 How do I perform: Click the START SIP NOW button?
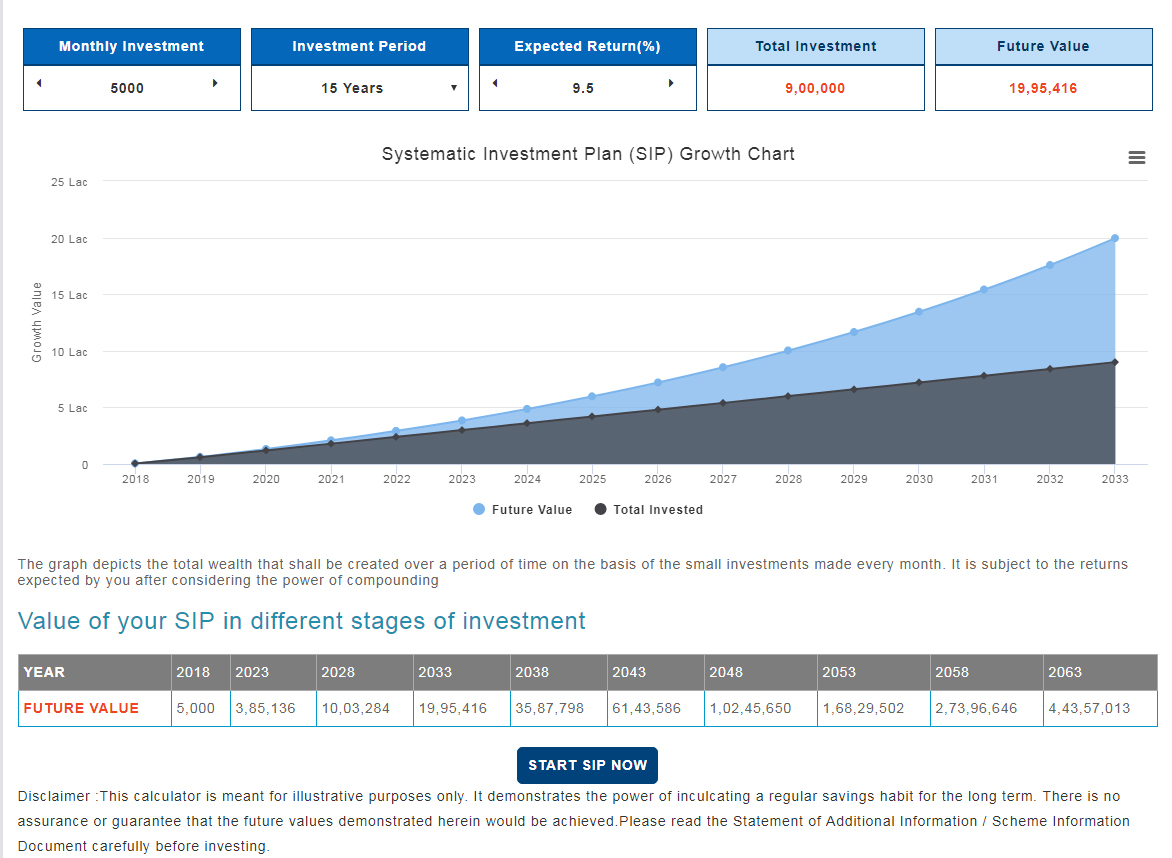(587, 765)
